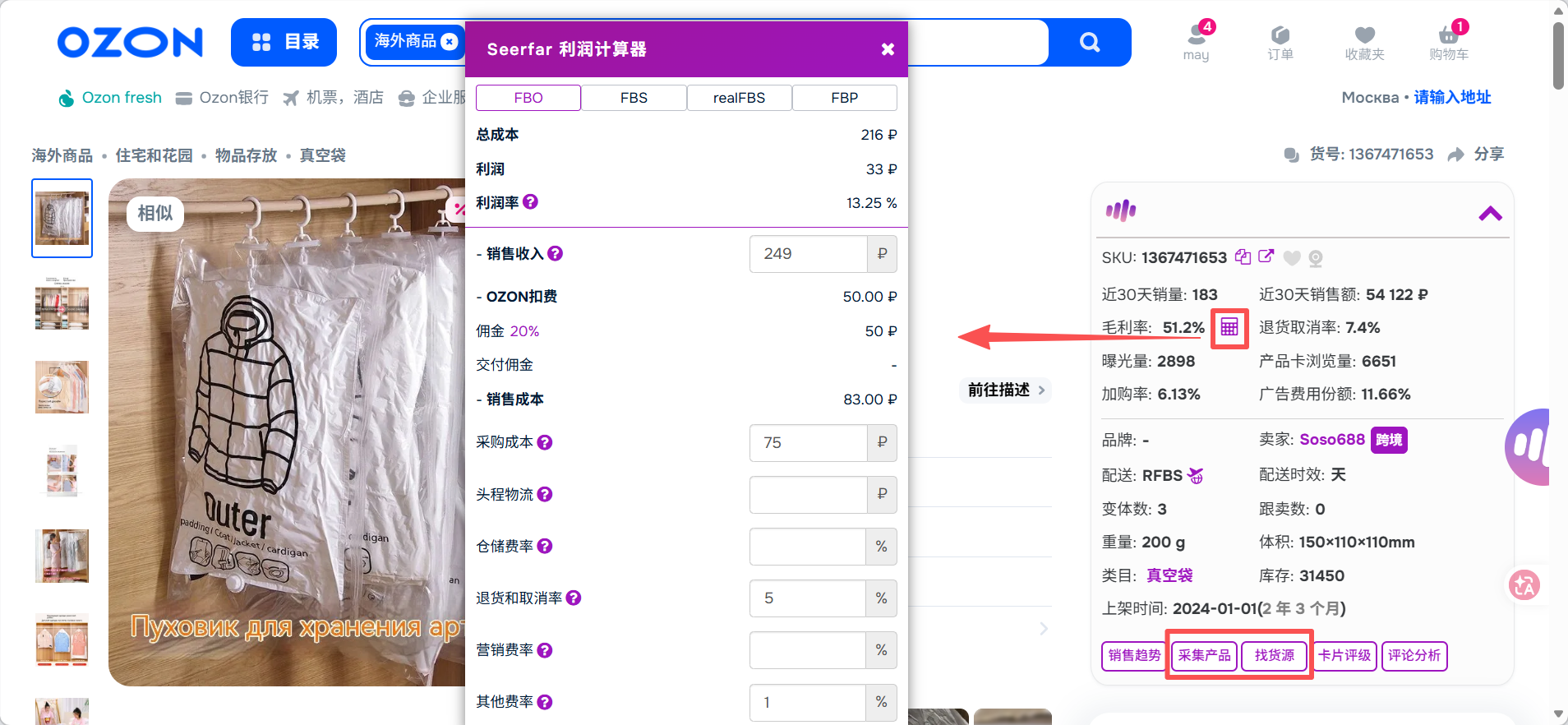Viewport: 1568px width, 725px height.
Task: Open SKU in new window via external-link icon
Action: pyautogui.click(x=1266, y=256)
